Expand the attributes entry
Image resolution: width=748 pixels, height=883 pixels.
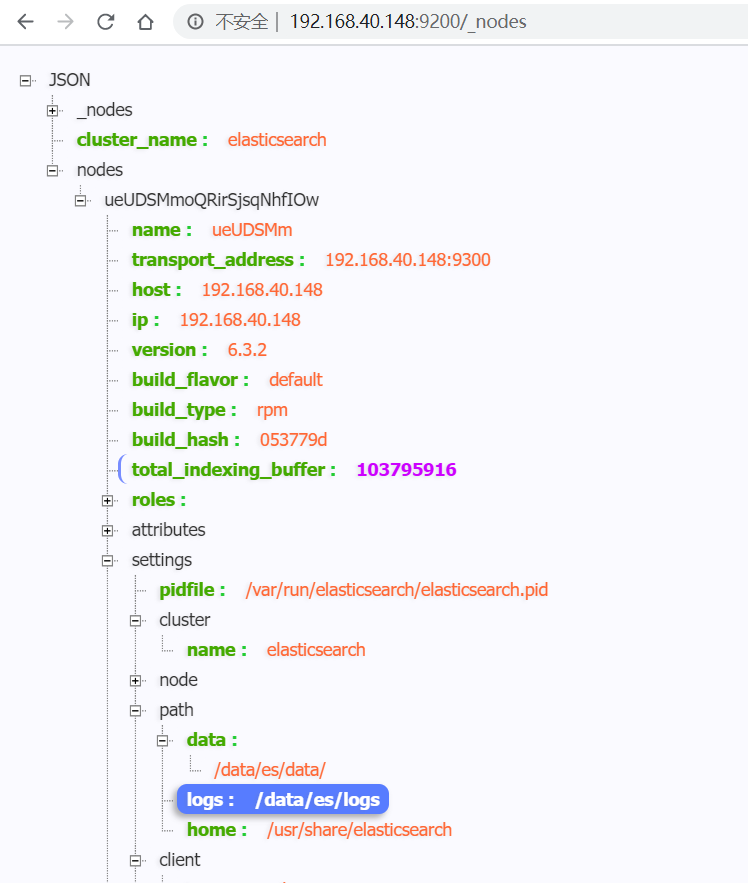[107, 530]
